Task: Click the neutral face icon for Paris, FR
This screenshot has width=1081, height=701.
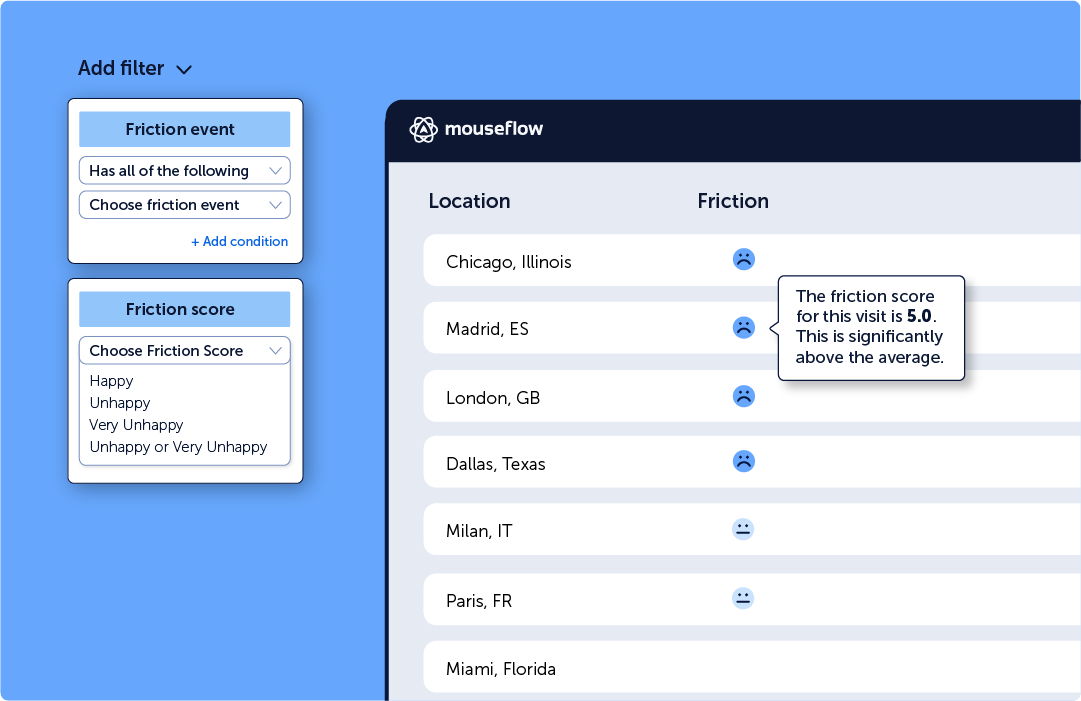Action: click(x=743, y=599)
